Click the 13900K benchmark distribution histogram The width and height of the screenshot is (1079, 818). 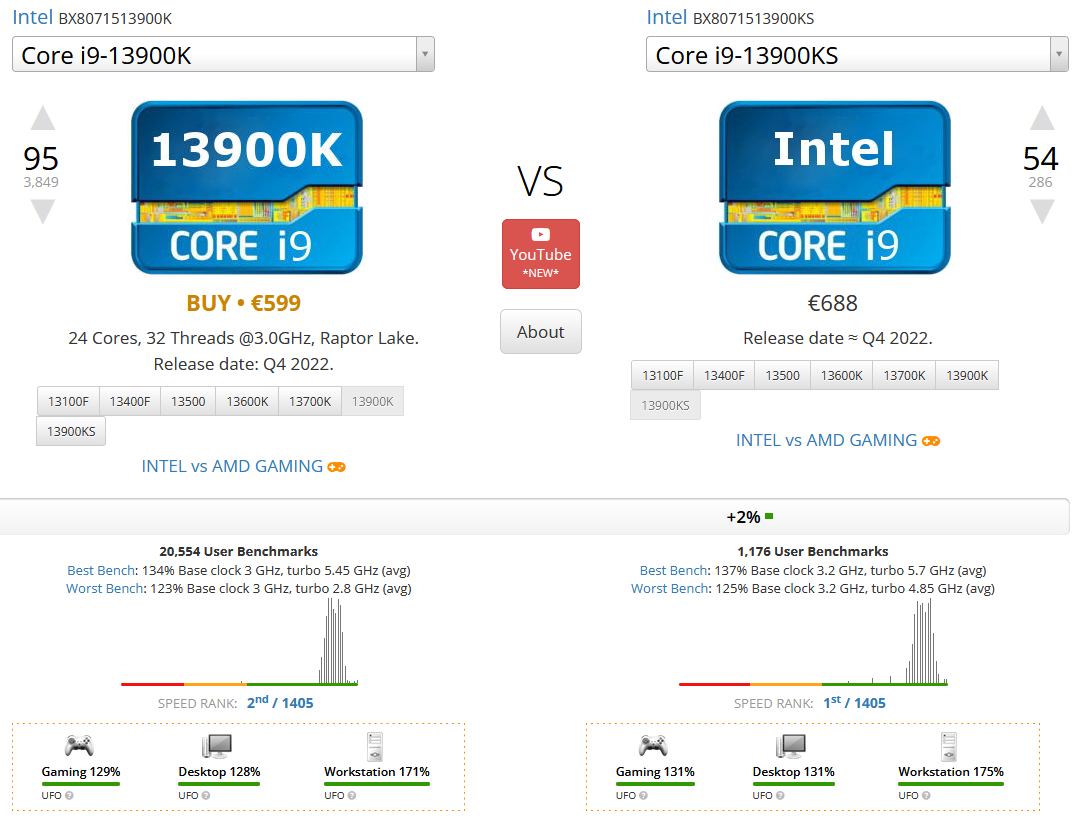239,642
